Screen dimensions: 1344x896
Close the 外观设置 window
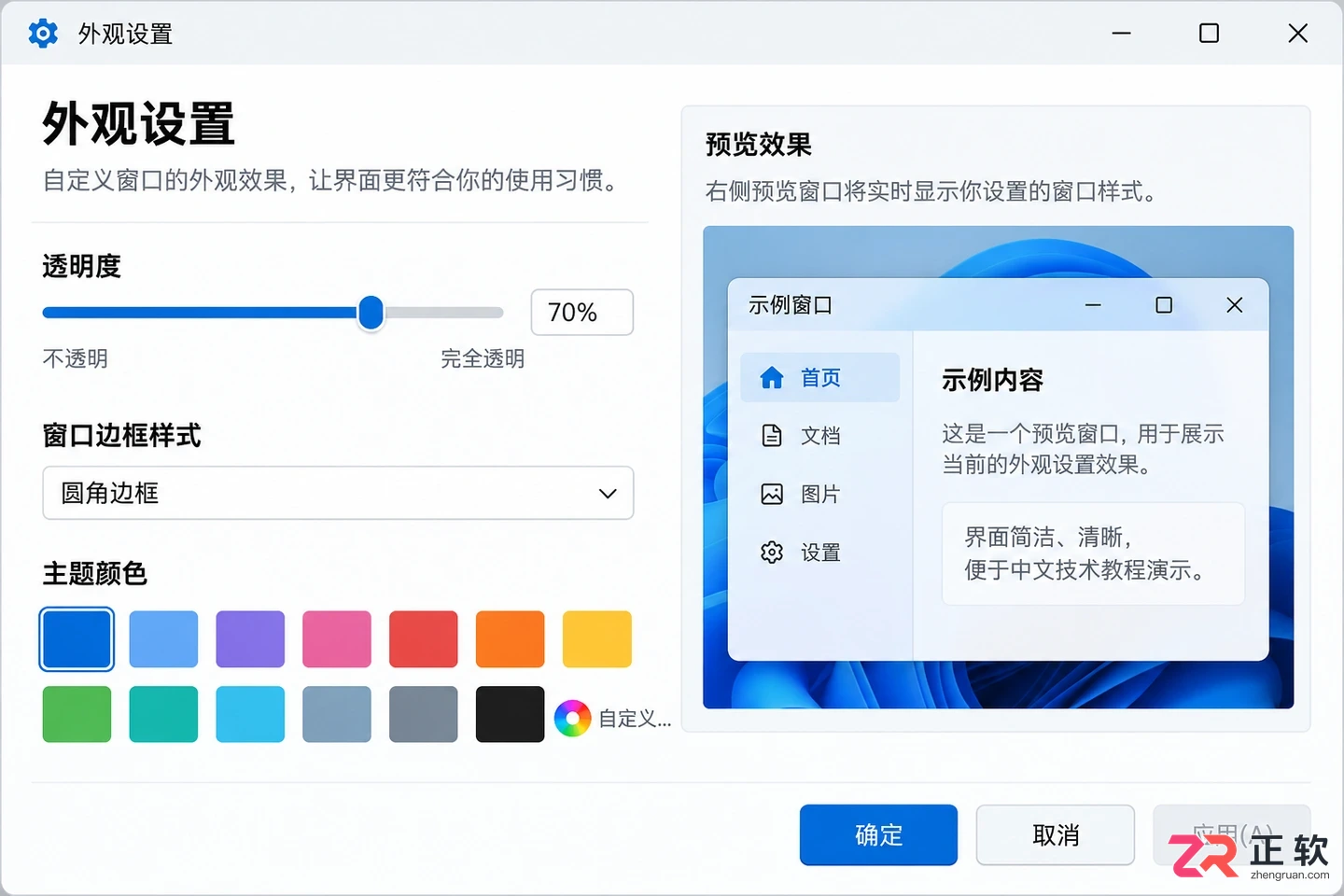(x=1297, y=34)
